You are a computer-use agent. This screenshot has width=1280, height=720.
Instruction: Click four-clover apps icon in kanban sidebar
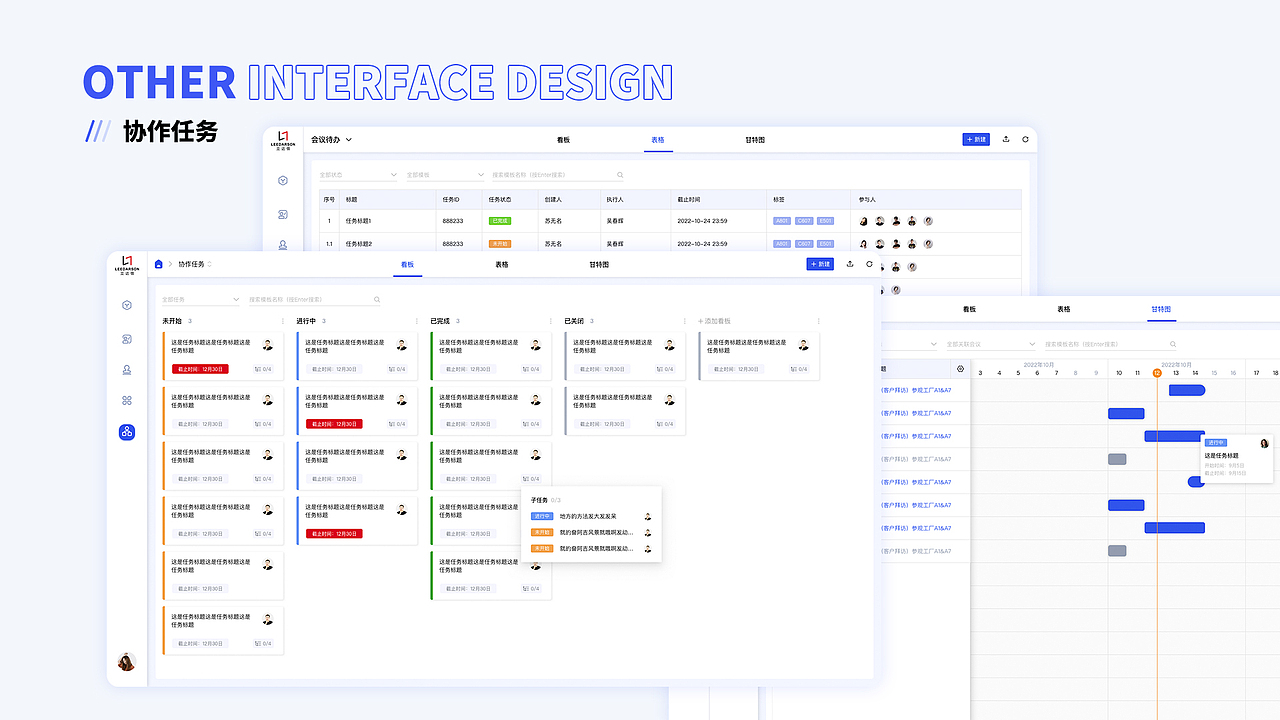coord(127,401)
